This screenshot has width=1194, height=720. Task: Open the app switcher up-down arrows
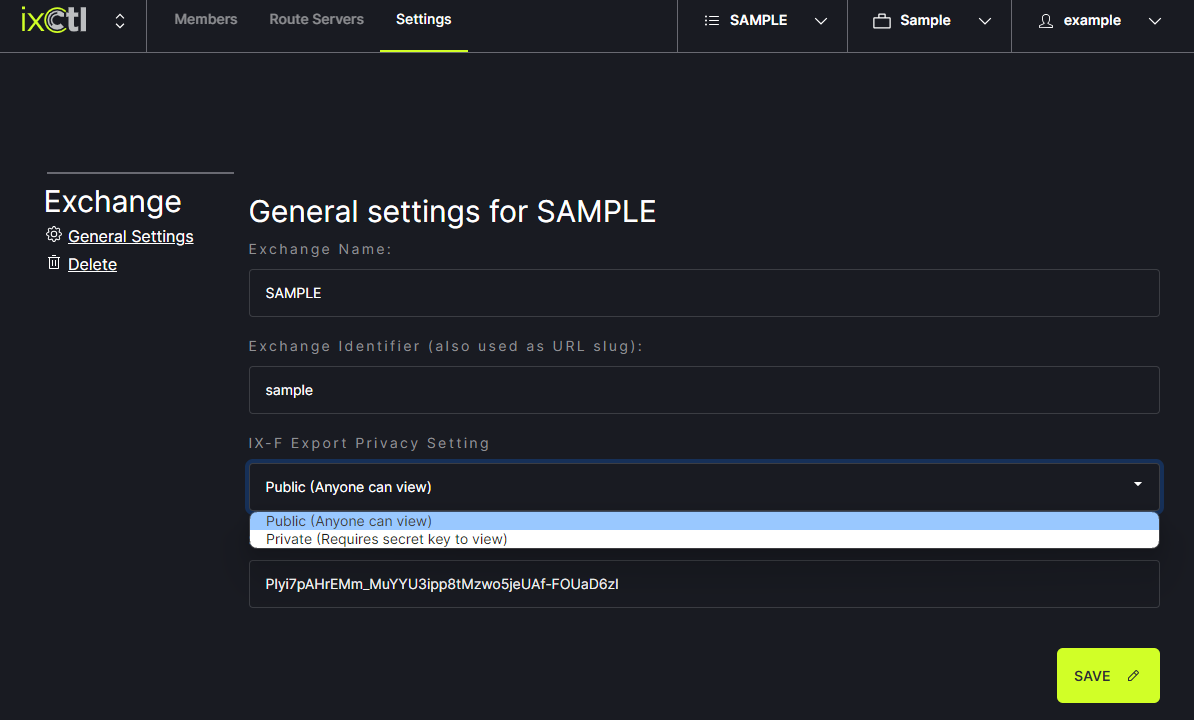(120, 21)
